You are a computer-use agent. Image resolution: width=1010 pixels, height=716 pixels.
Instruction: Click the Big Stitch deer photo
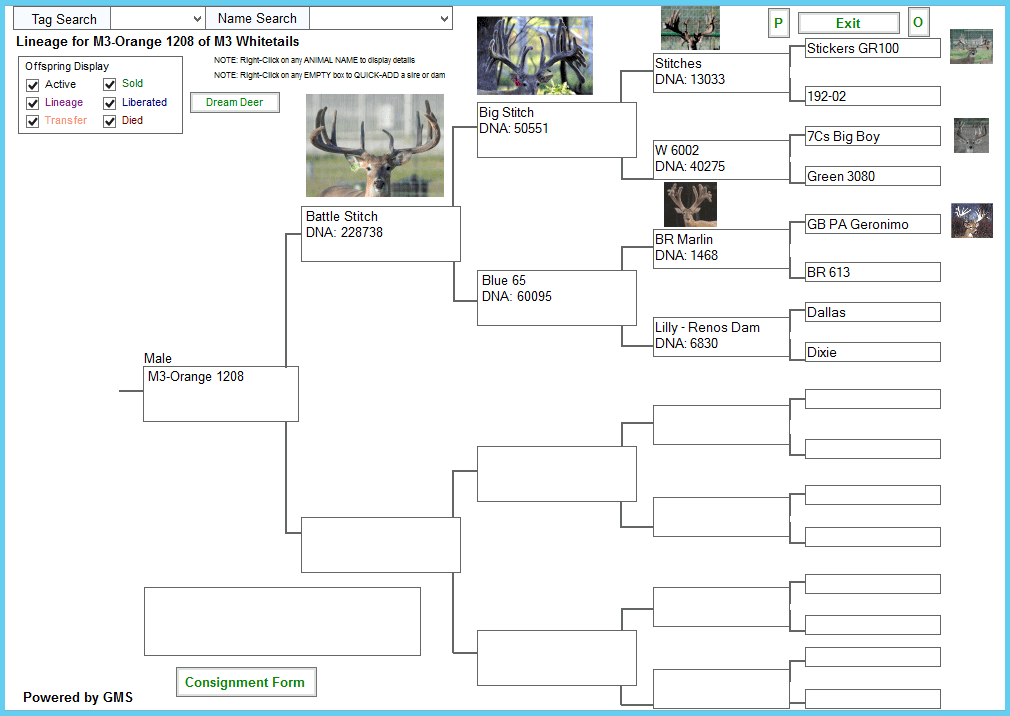(x=534, y=56)
